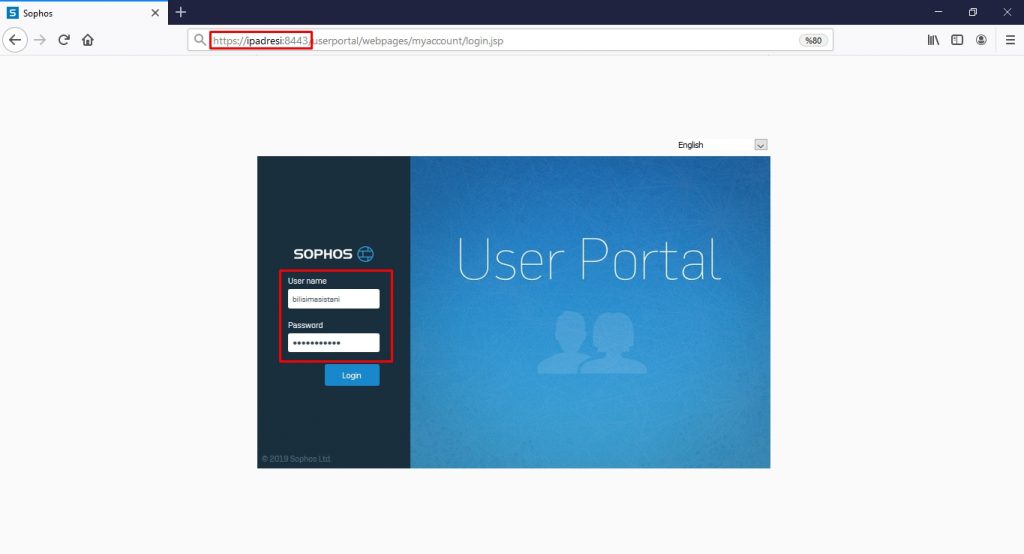Click the Sophos globe logo icon

366,253
